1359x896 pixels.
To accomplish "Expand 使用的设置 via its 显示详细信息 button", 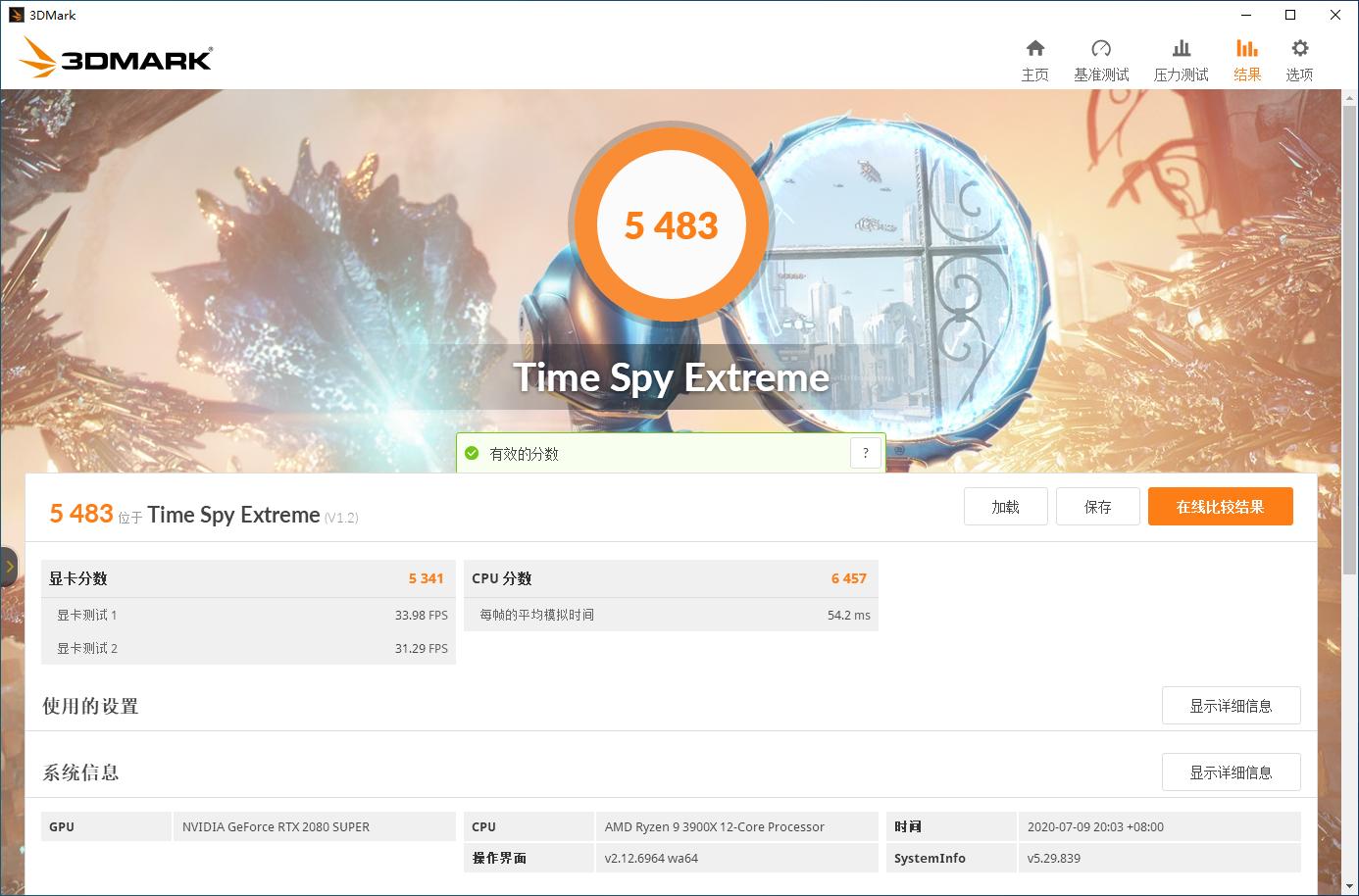I will pos(1231,705).
